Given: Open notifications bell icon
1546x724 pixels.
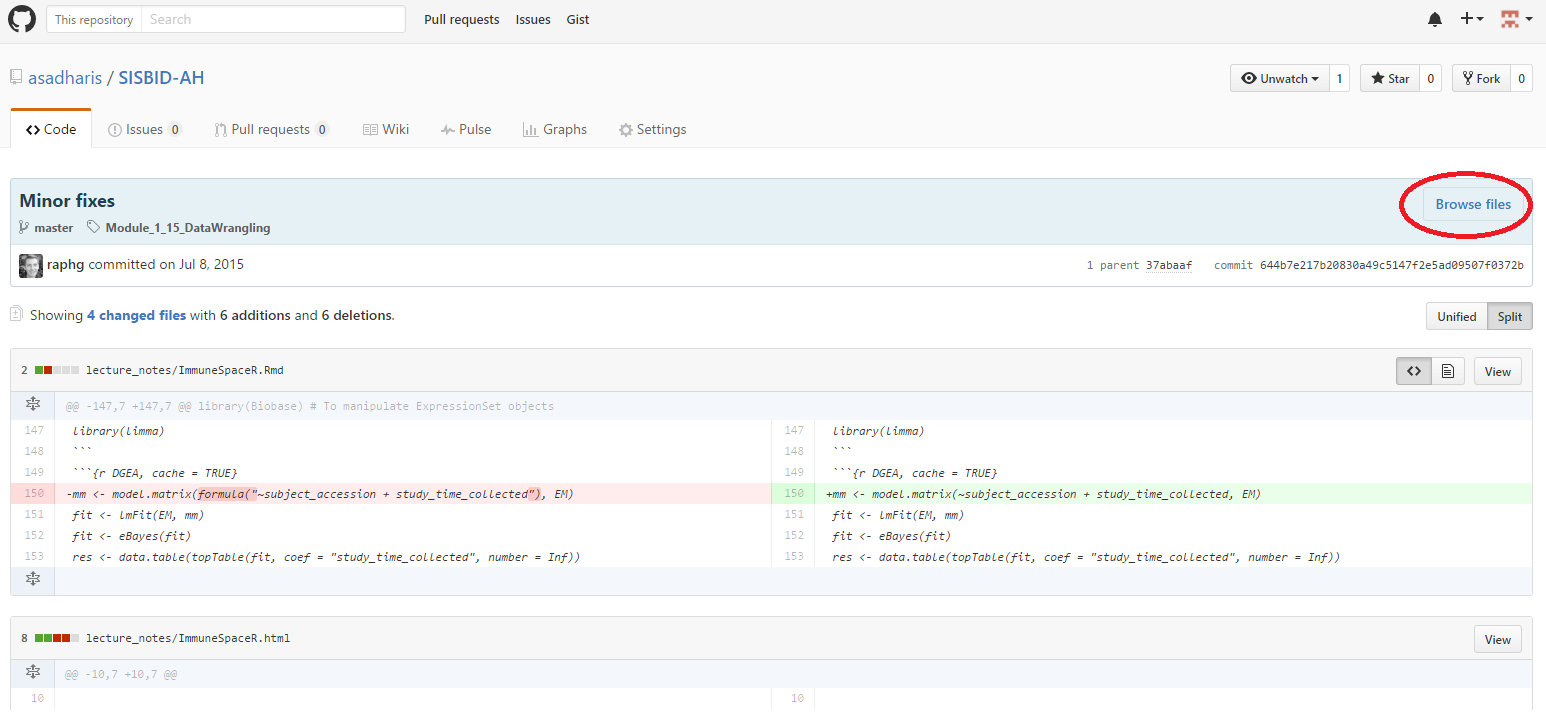Looking at the screenshot, I should click(1435, 19).
